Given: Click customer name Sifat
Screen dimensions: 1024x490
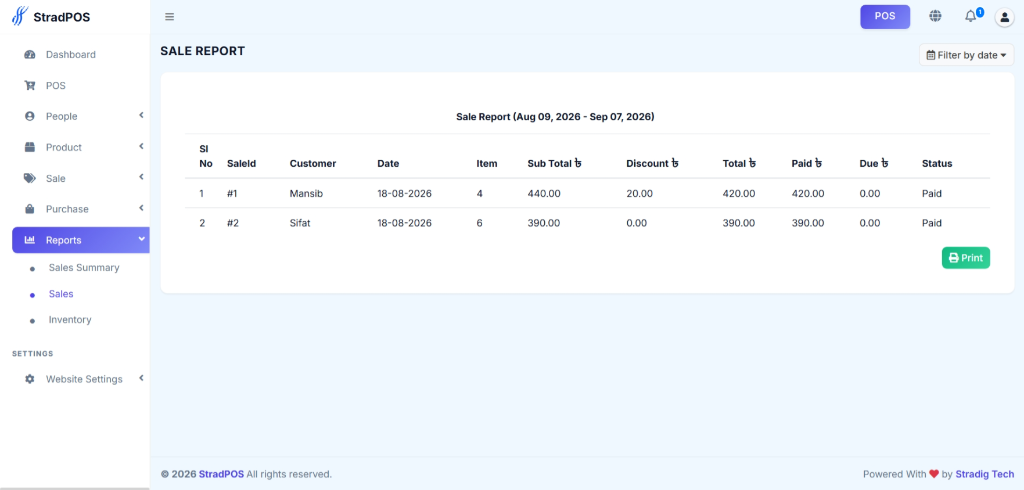Looking at the screenshot, I should click(300, 223).
